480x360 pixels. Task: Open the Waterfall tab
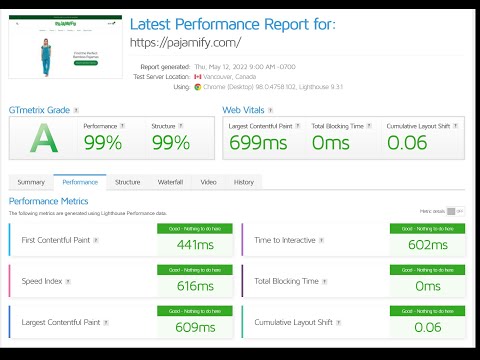pyautogui.click(x=170, y=182)
